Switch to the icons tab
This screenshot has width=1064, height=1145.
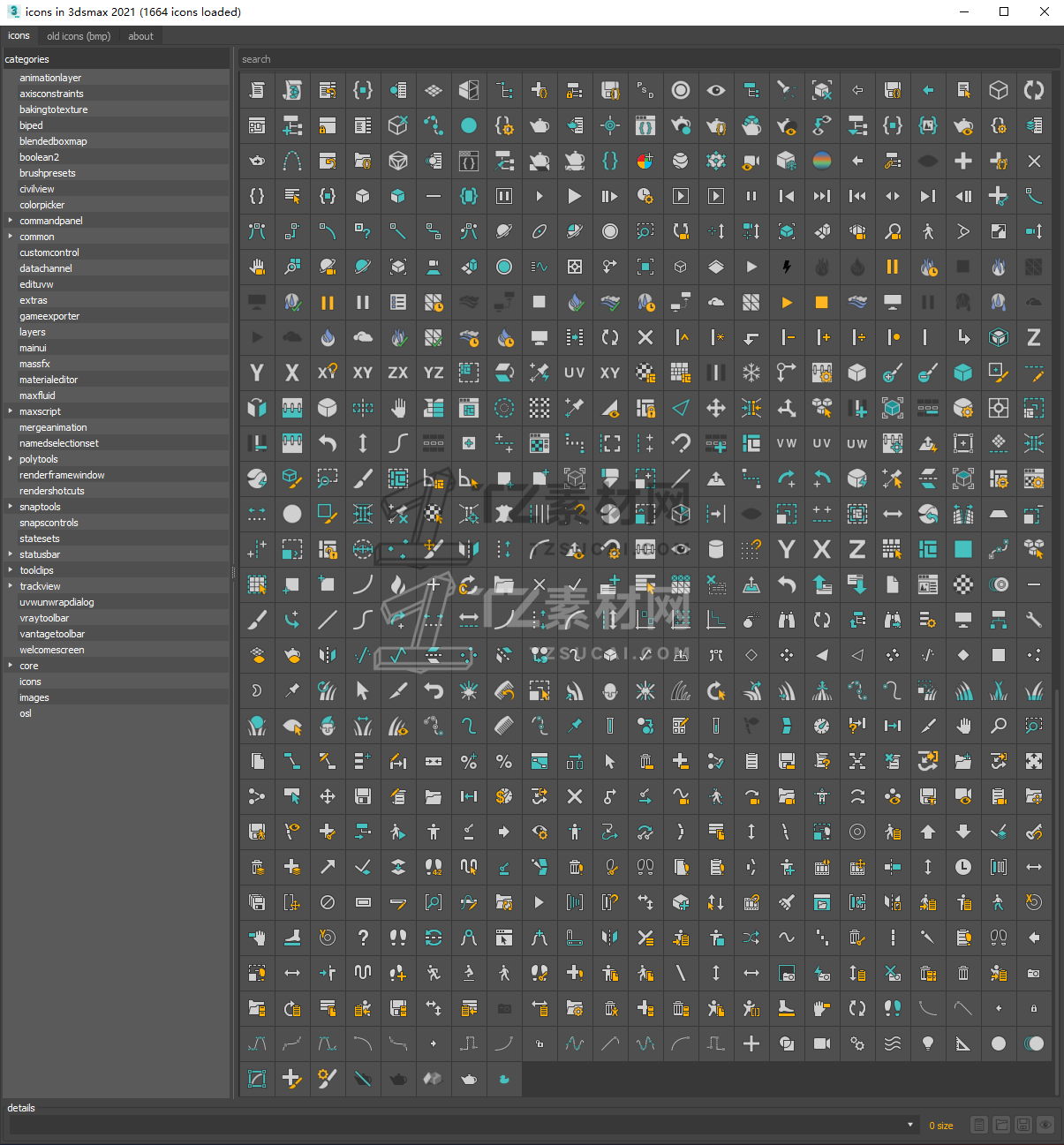[x=19, y=36]
